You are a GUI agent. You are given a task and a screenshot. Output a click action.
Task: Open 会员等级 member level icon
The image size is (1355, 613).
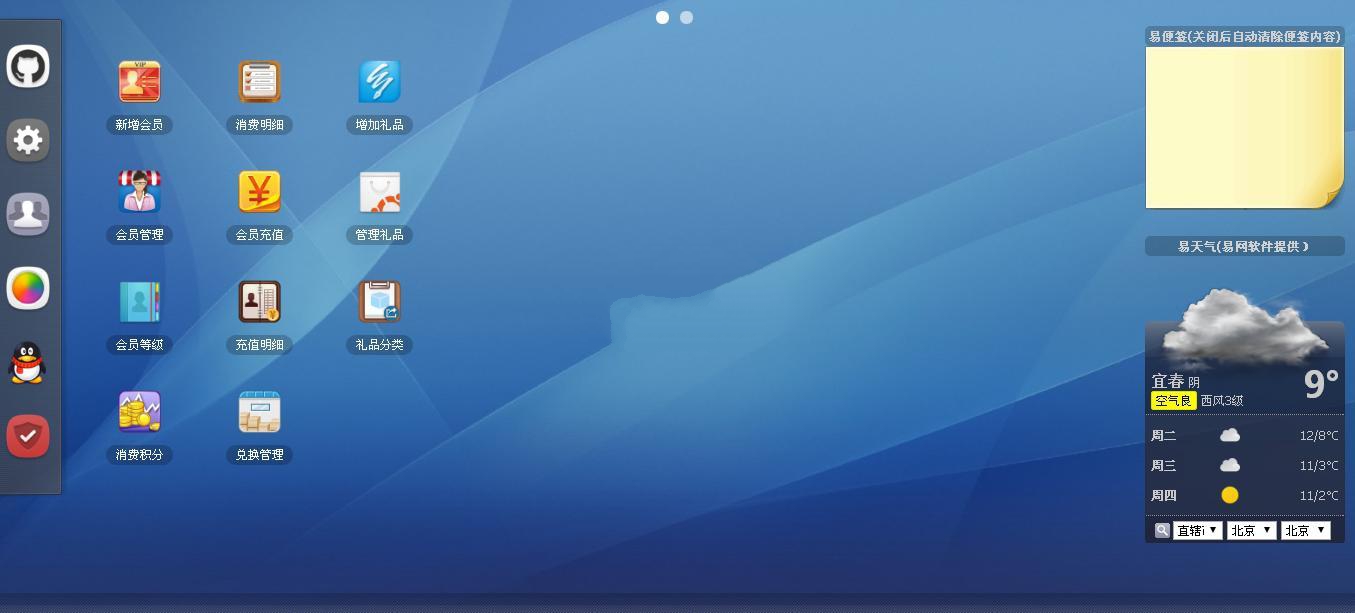139,302
